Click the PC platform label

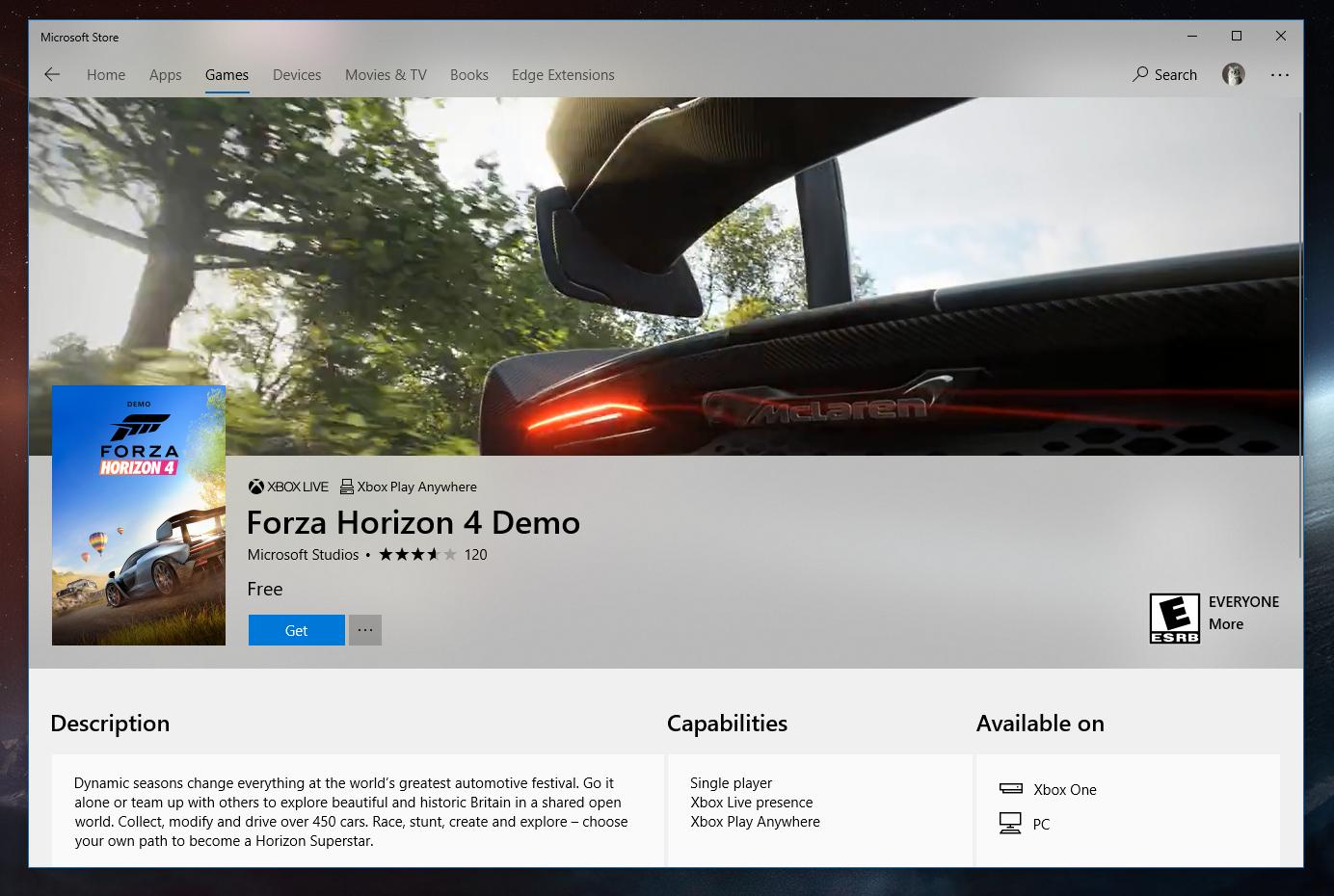click(1041, 825)
